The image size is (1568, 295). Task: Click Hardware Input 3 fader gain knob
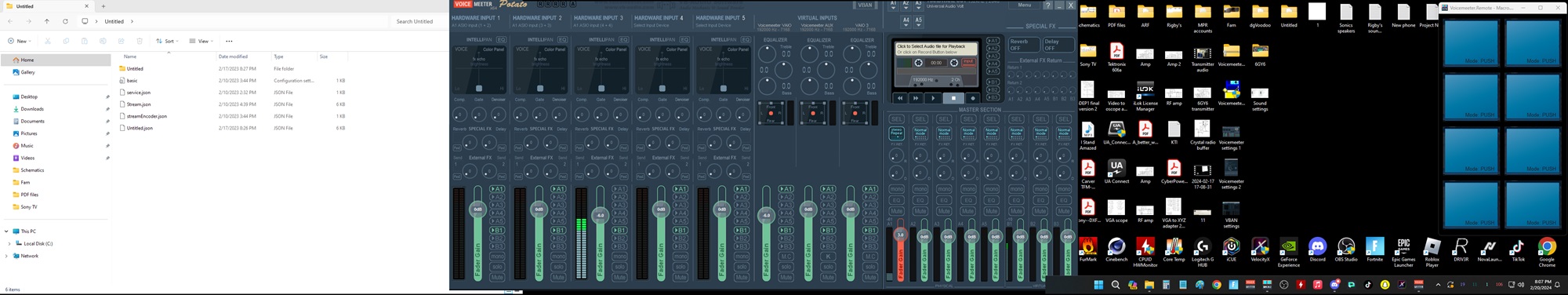[600, 215]
